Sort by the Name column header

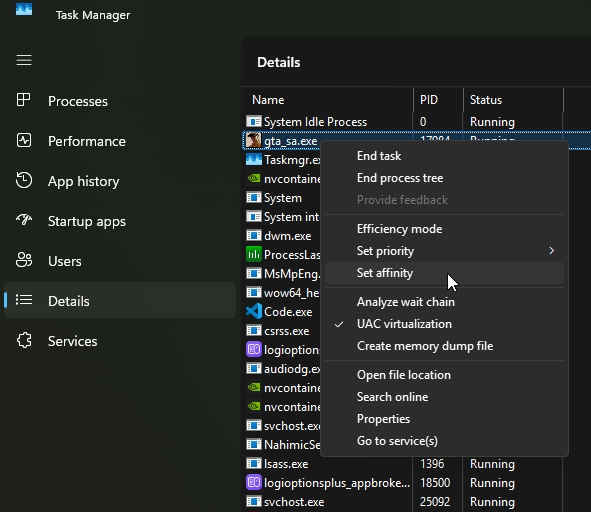(x=328, y=100)
